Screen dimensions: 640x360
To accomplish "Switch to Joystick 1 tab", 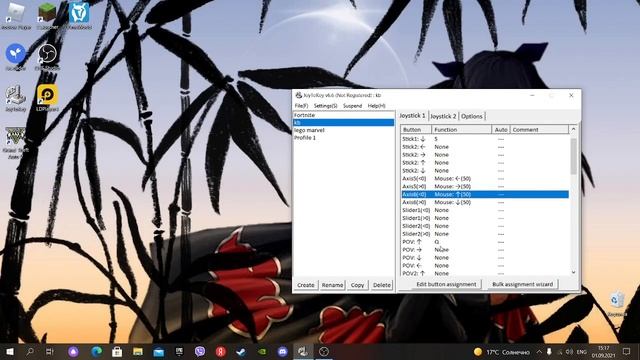I will click(x=412, y=116).
